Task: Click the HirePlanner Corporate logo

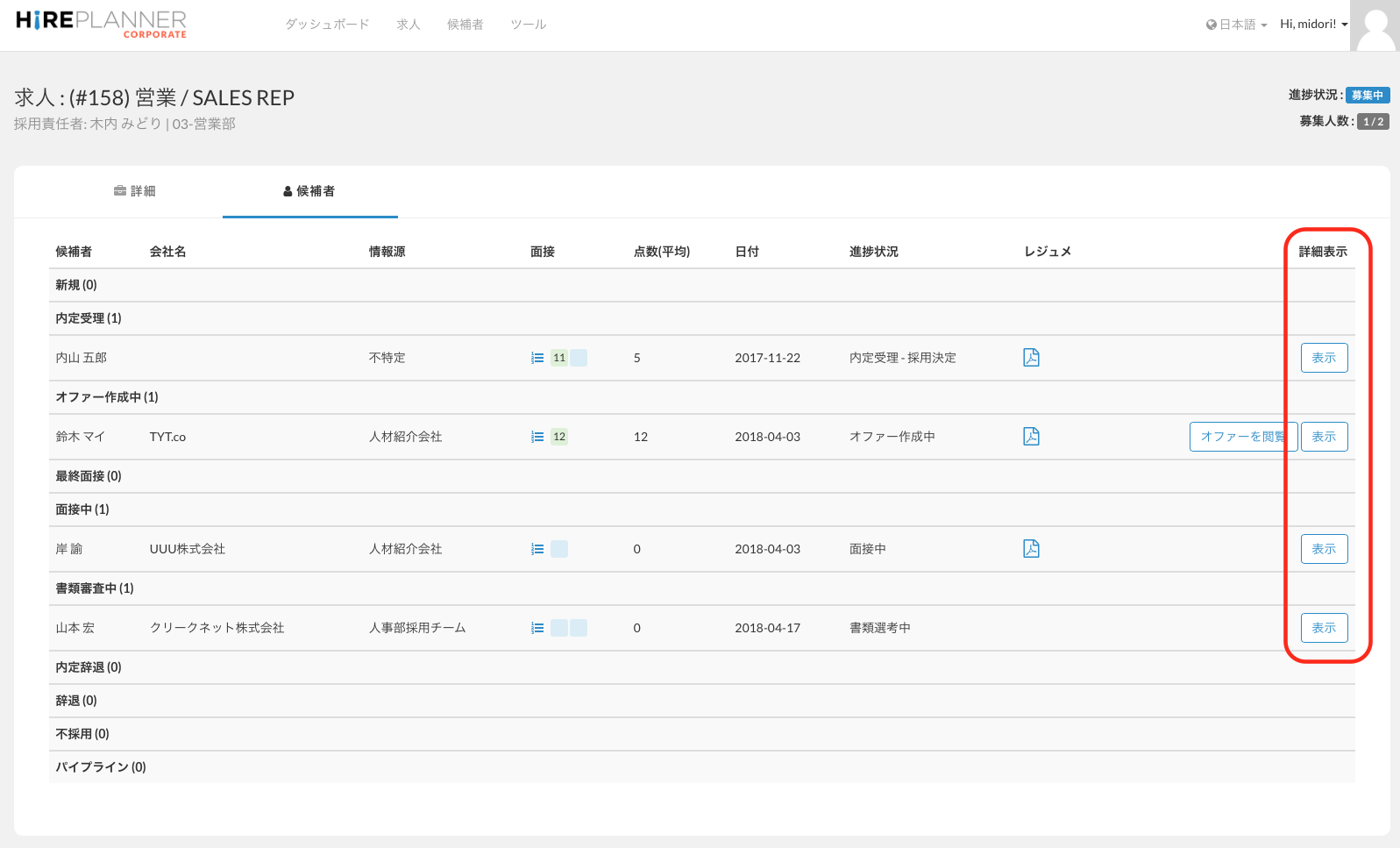Action: click(x=101, y=23)
